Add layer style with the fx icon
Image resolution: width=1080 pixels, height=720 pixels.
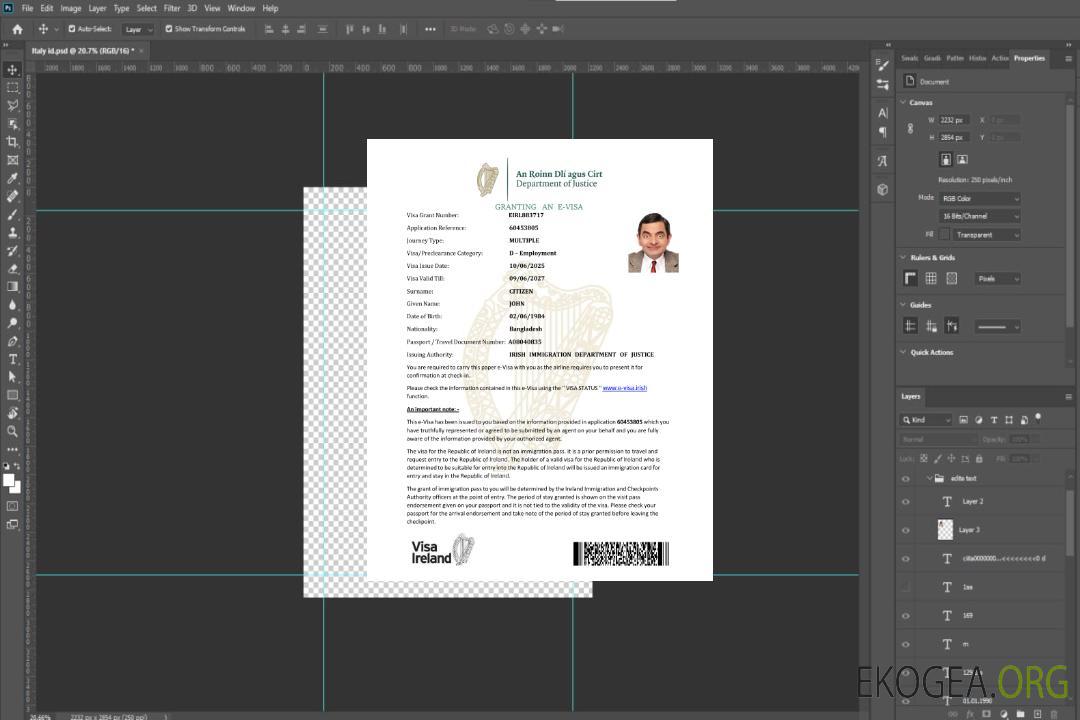(970, 714)
